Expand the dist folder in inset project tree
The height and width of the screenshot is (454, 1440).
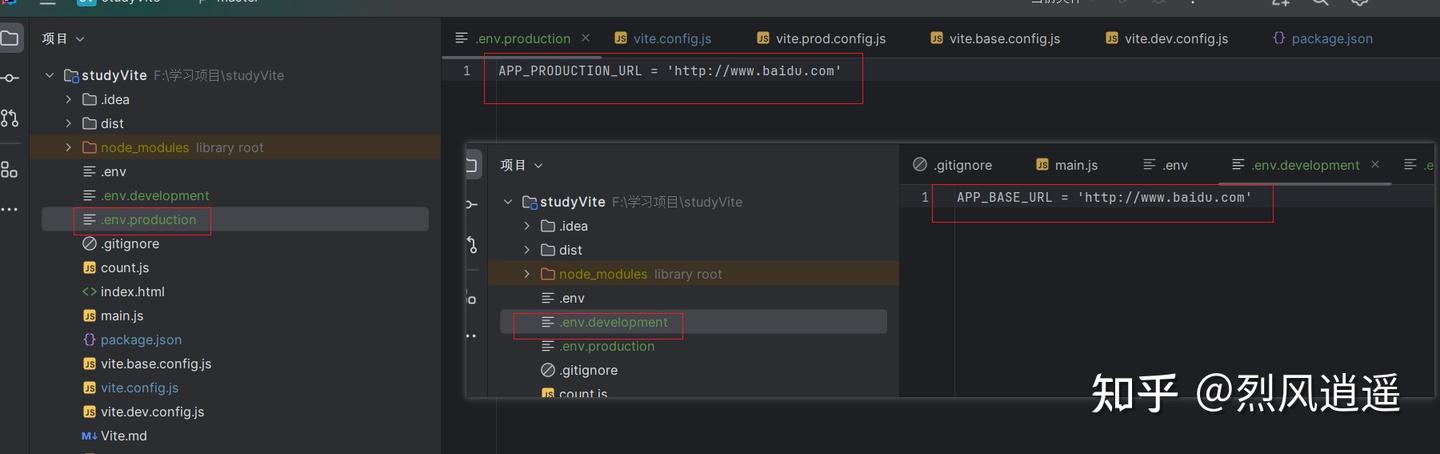point(527,250)
